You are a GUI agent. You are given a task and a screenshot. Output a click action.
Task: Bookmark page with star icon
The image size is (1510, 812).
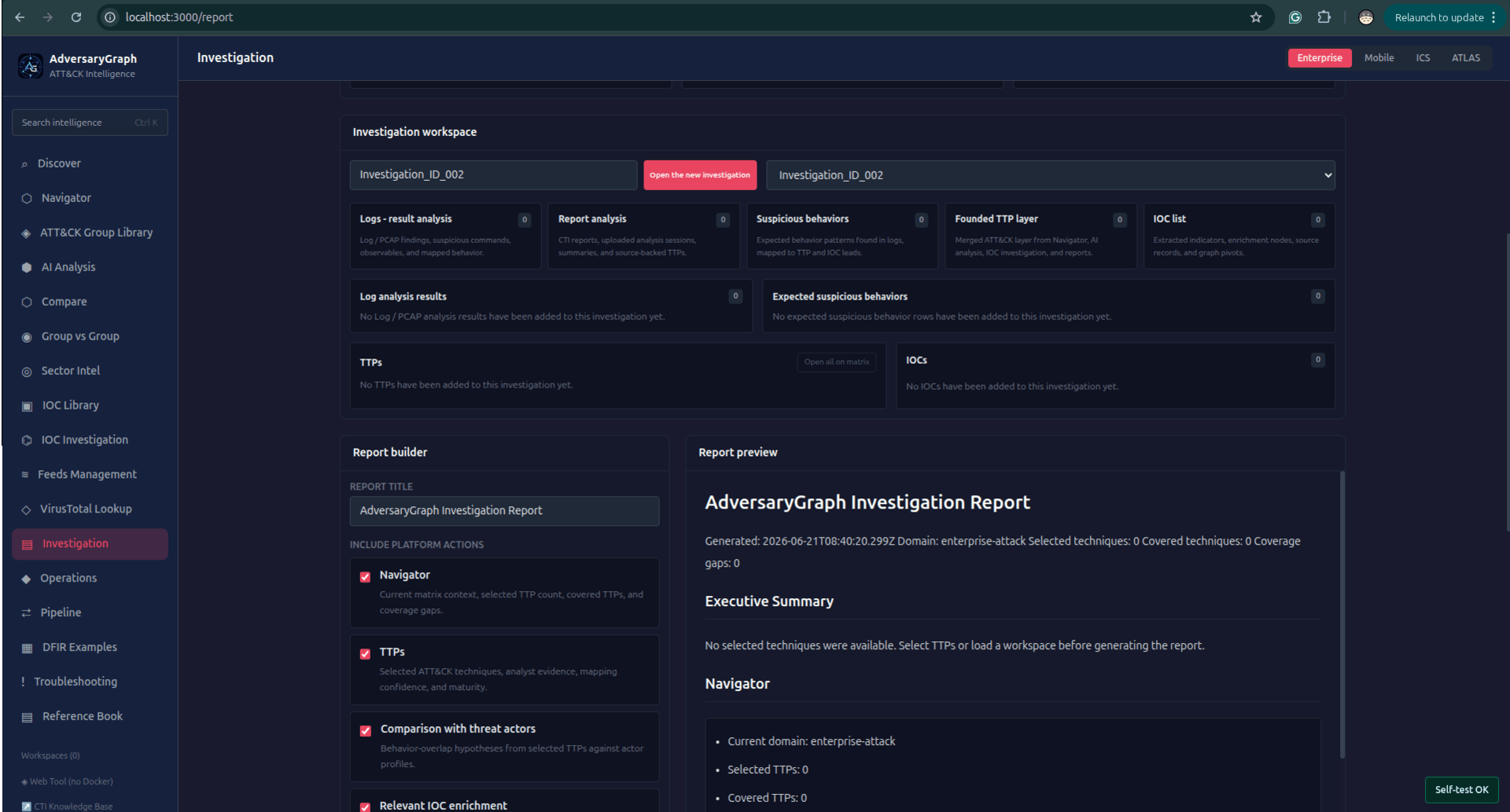1256,17
